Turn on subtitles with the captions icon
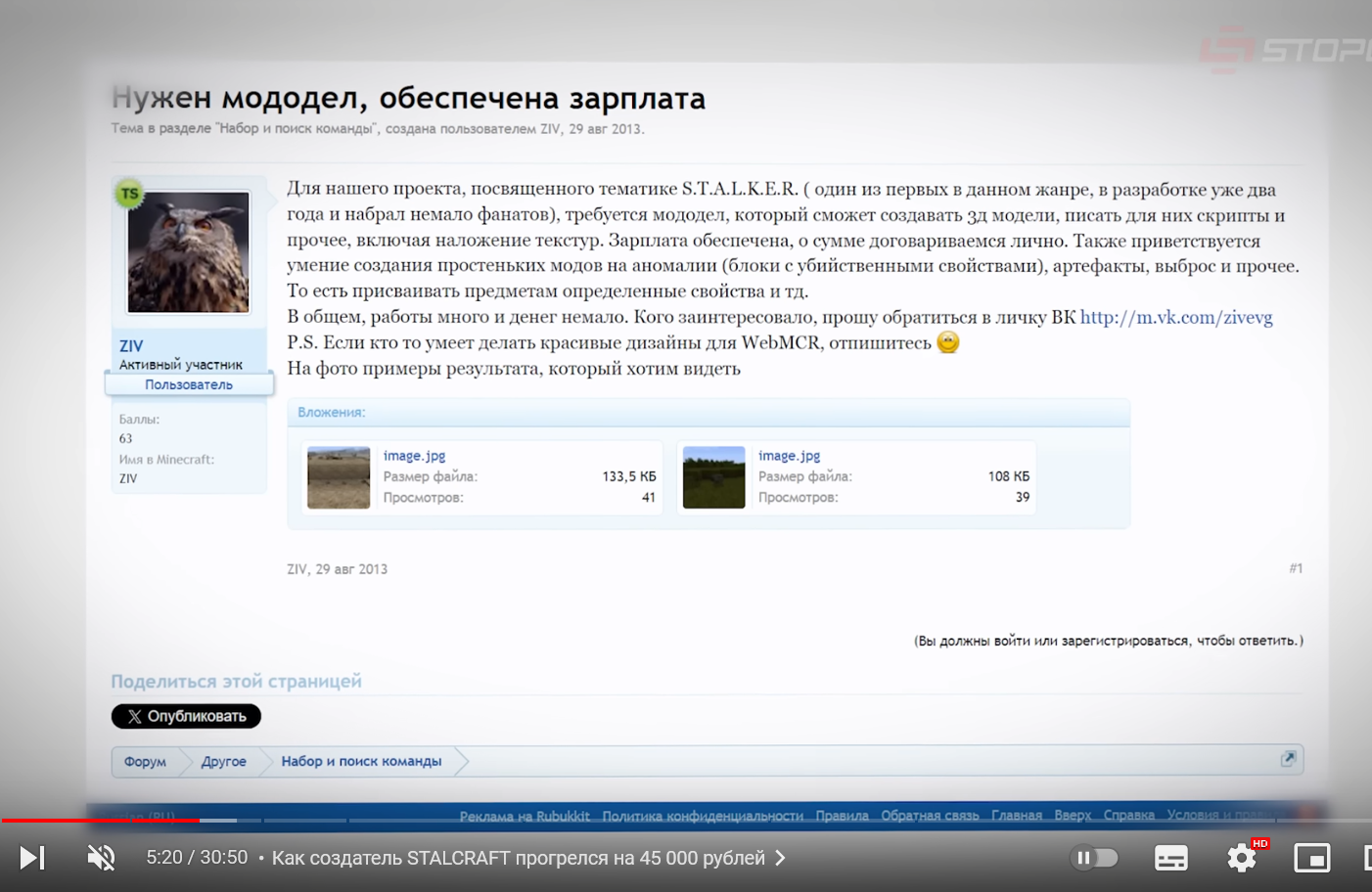1372x892 pixels. [x=1171, y=858]
